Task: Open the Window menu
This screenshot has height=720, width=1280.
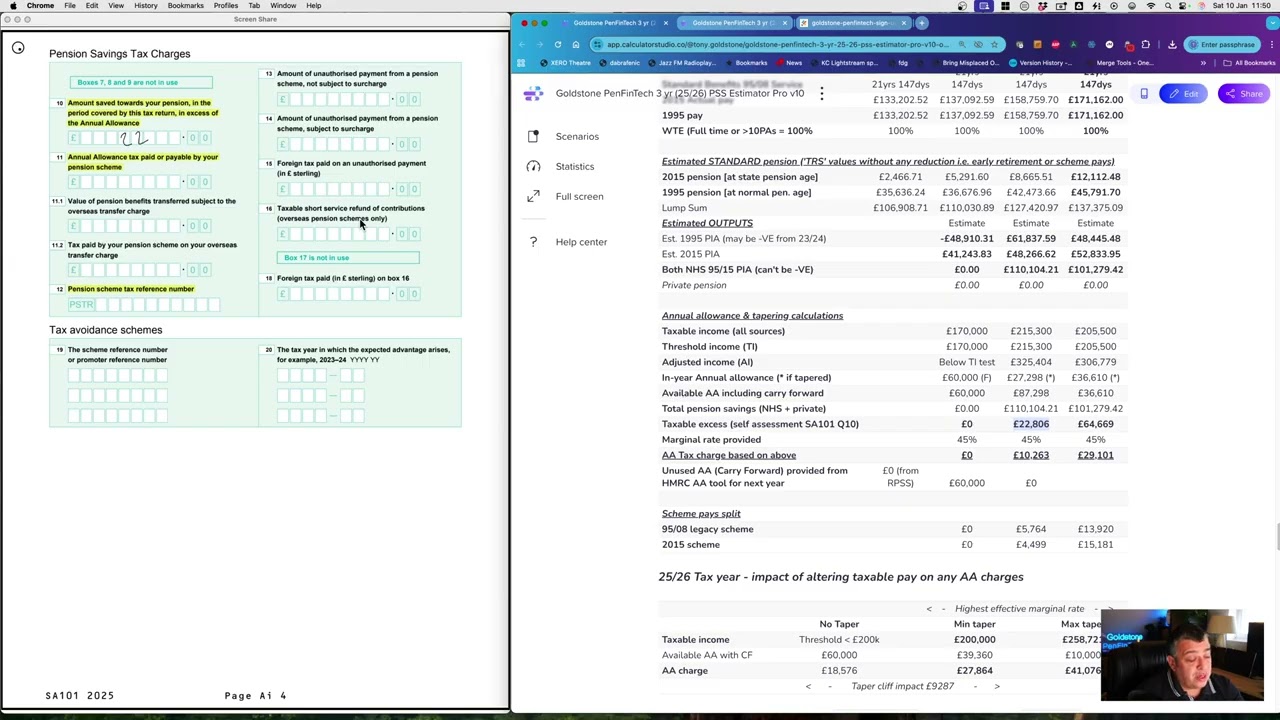Action: click(283, 6)
